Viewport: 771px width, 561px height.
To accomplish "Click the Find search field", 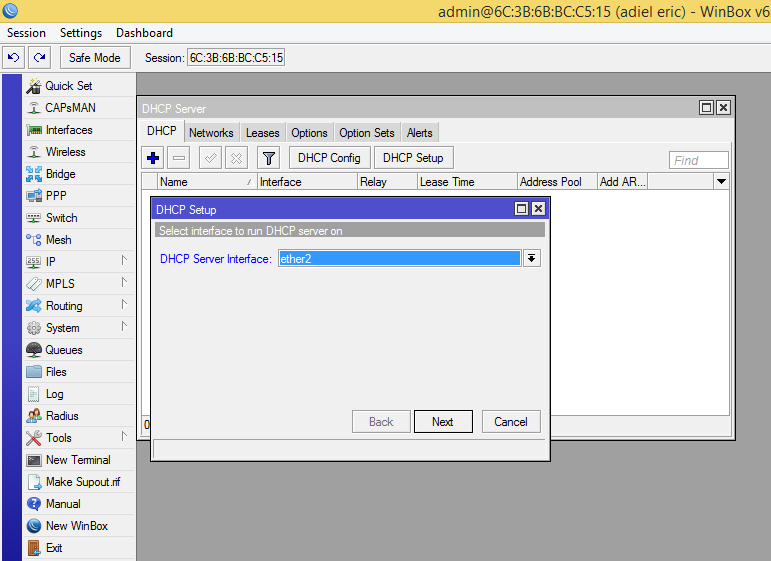I will [699, 160].
